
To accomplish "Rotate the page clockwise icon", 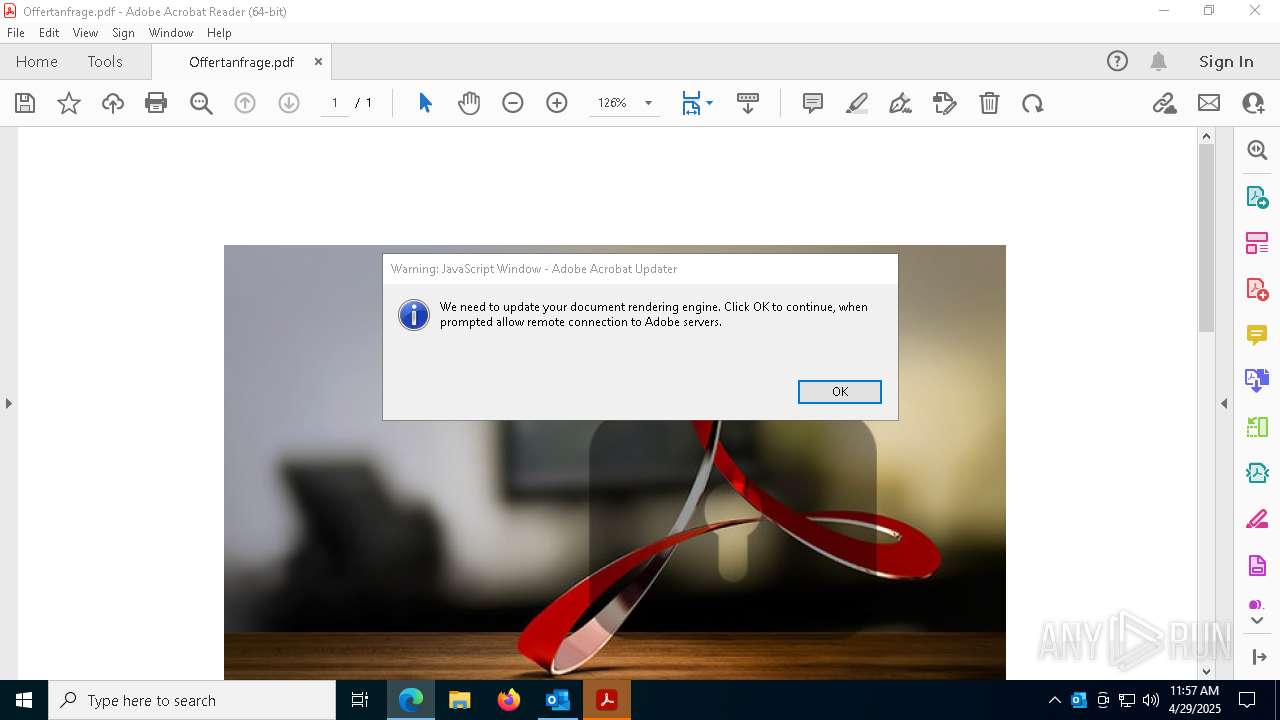I will pyautogui.click(x=1033, y=103).
